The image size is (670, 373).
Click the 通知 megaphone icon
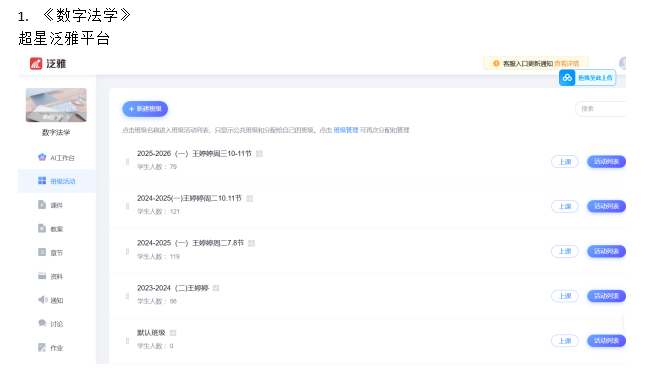(43, 300)
